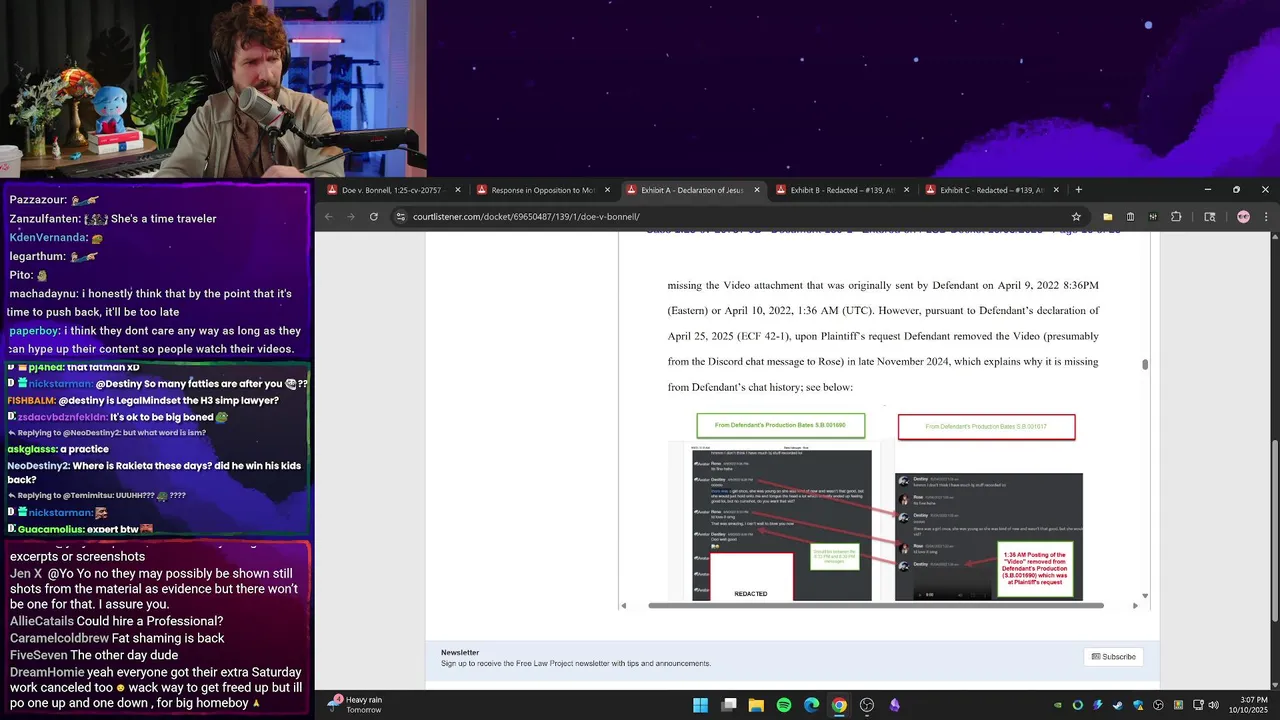Viewport: 1280px width, 720px height.
Task: Click the volume speaker tray icon
Action: [x=1213, y=705]
